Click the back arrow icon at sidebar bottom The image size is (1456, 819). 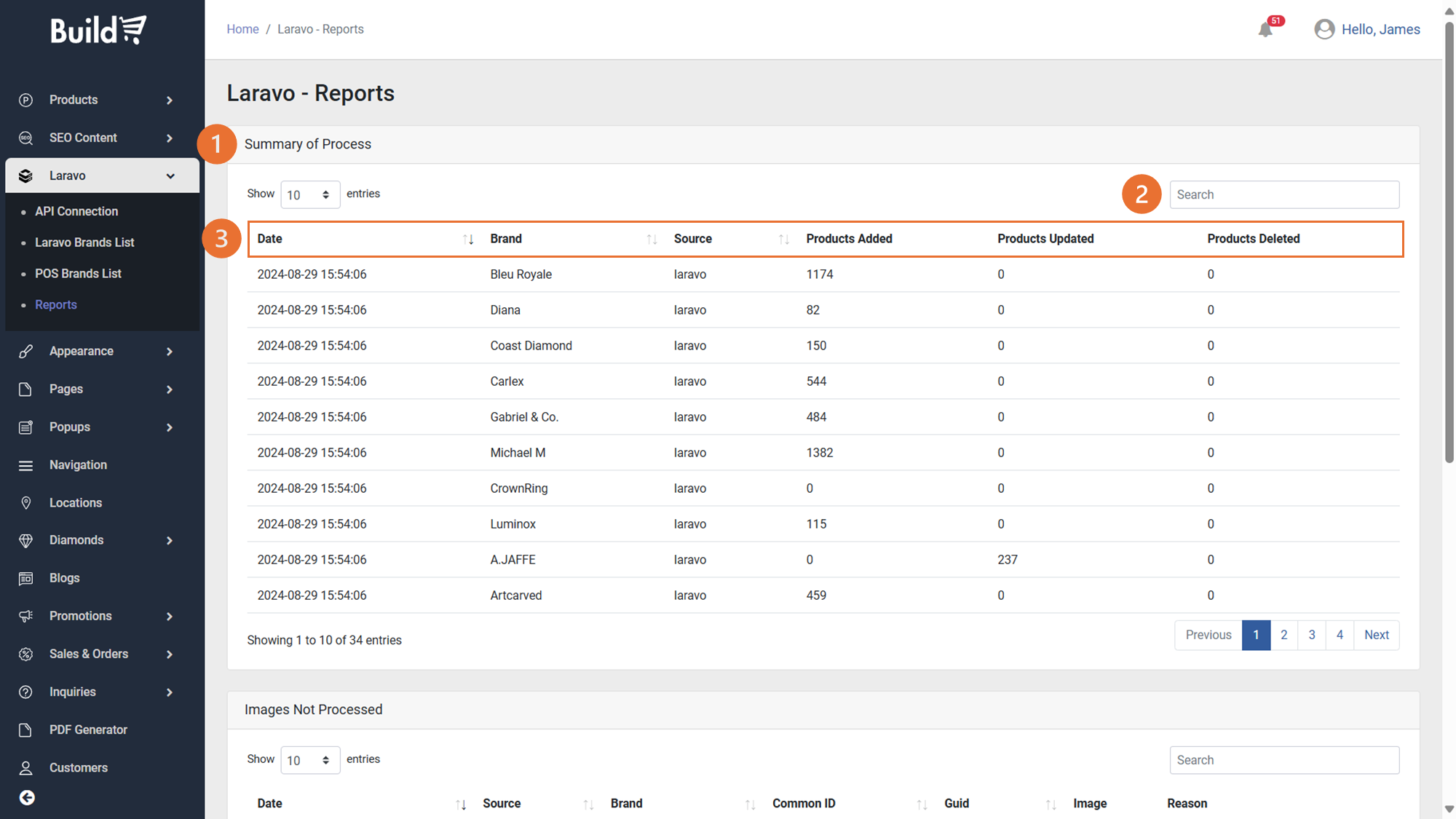(x=27, y=798)
